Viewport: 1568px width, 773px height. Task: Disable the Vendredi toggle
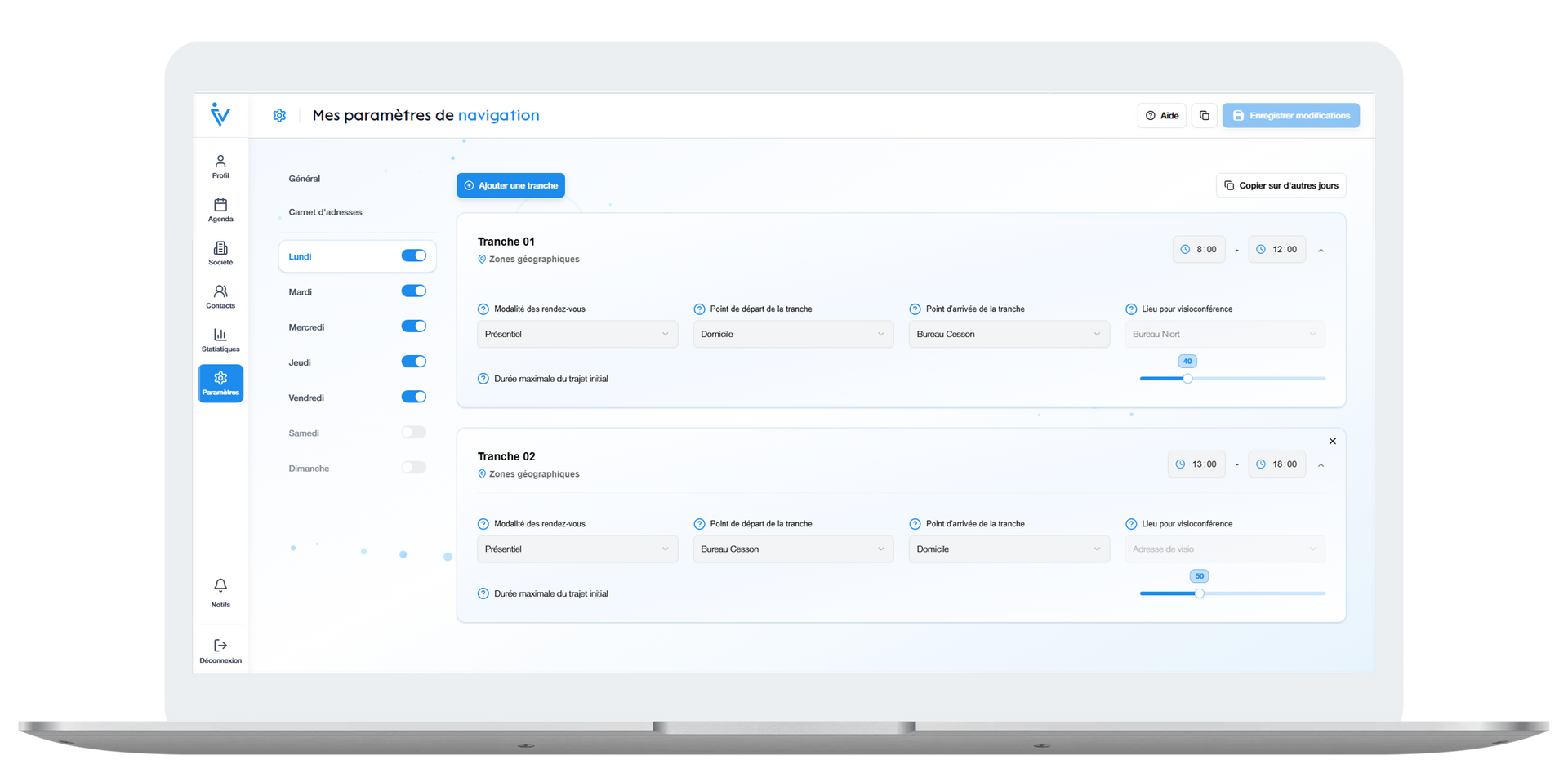[414, 397]
